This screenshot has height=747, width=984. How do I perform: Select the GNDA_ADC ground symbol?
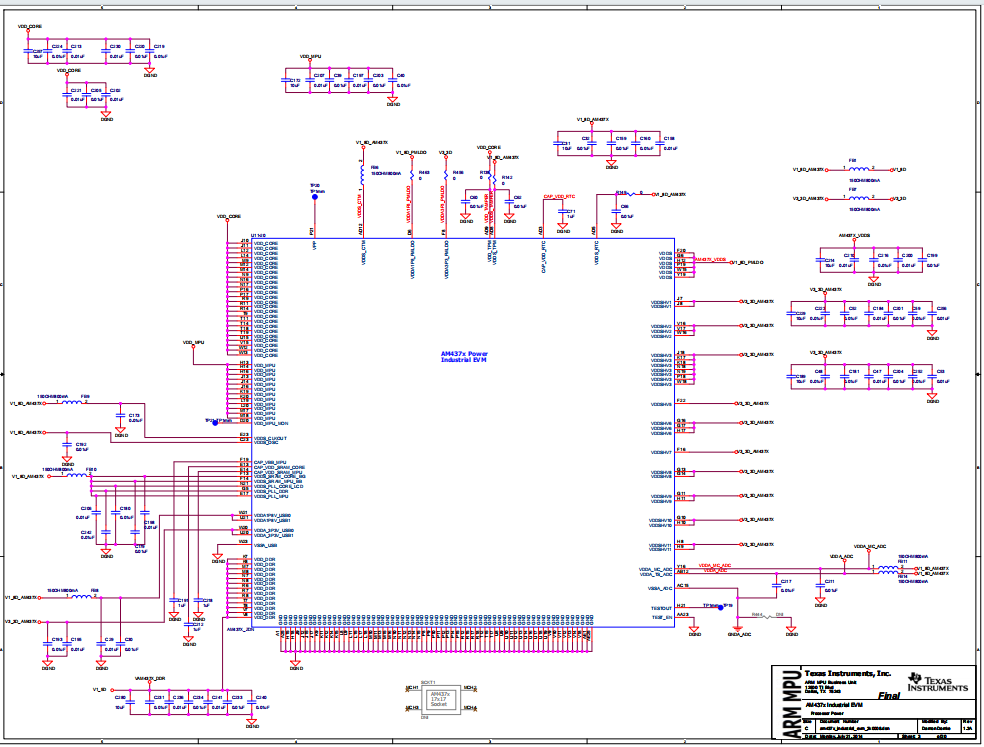(x=739, y=628)
